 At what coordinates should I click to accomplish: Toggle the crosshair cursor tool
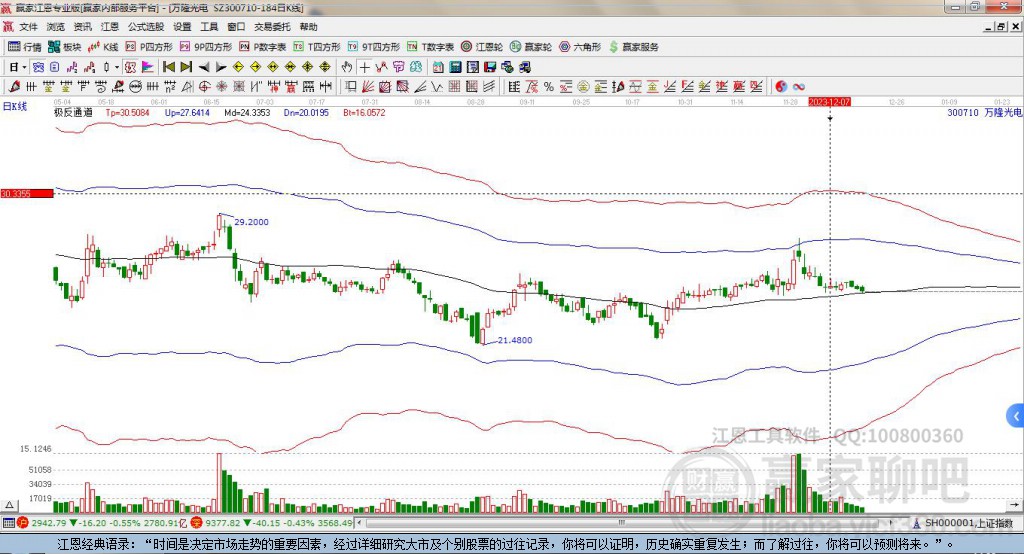(364, 67)
